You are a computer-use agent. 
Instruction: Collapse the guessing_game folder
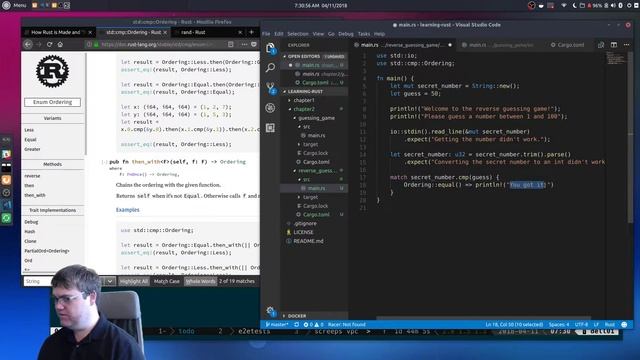coord(316,118)
